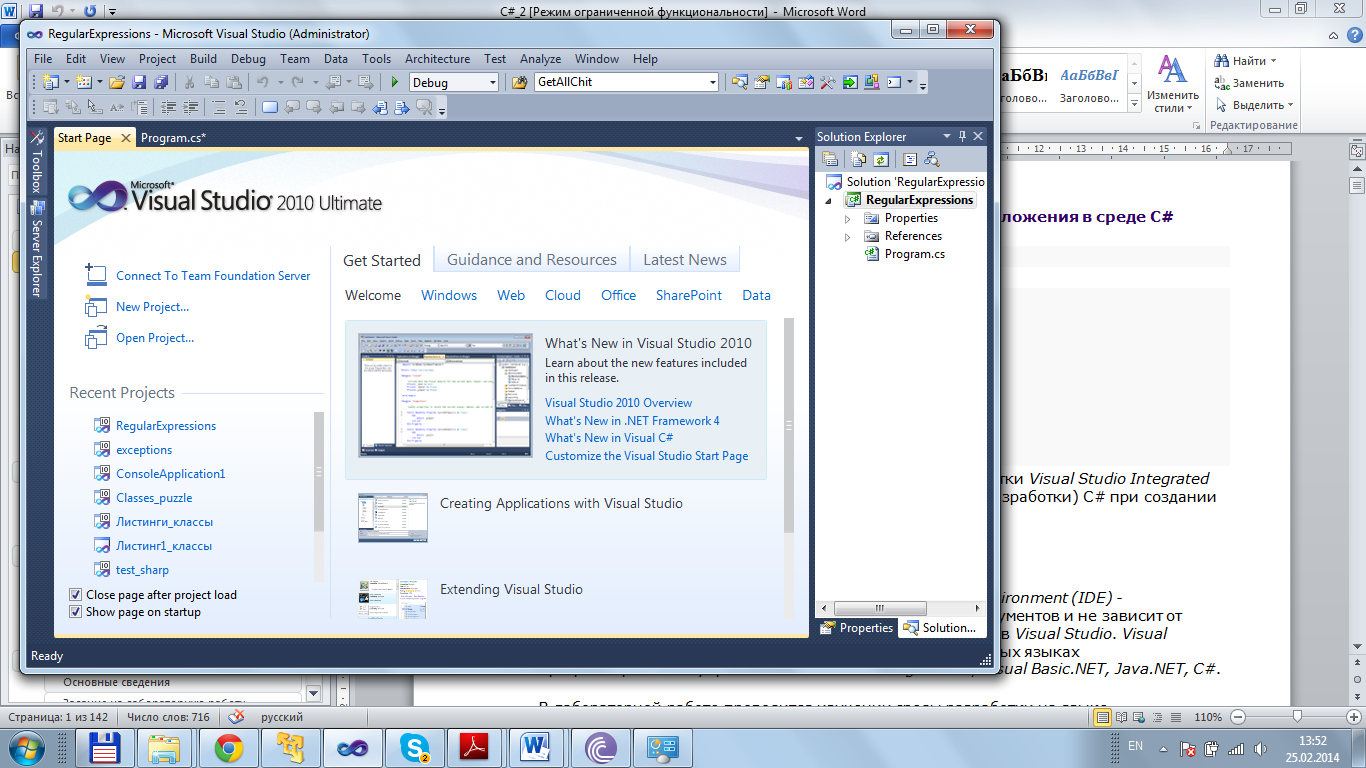Start debugging with the green play arrow
Screen dimensions: 1366x768
click(395, 82)
